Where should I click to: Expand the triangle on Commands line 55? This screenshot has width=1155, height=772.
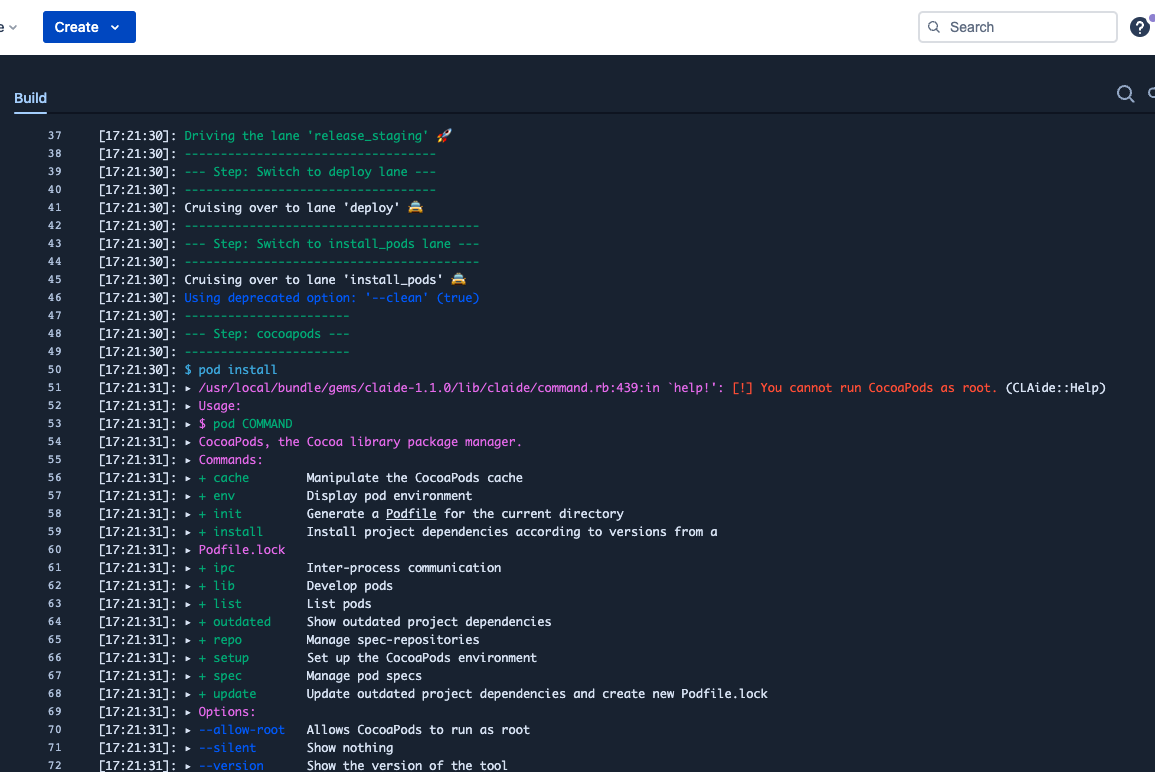188,460
